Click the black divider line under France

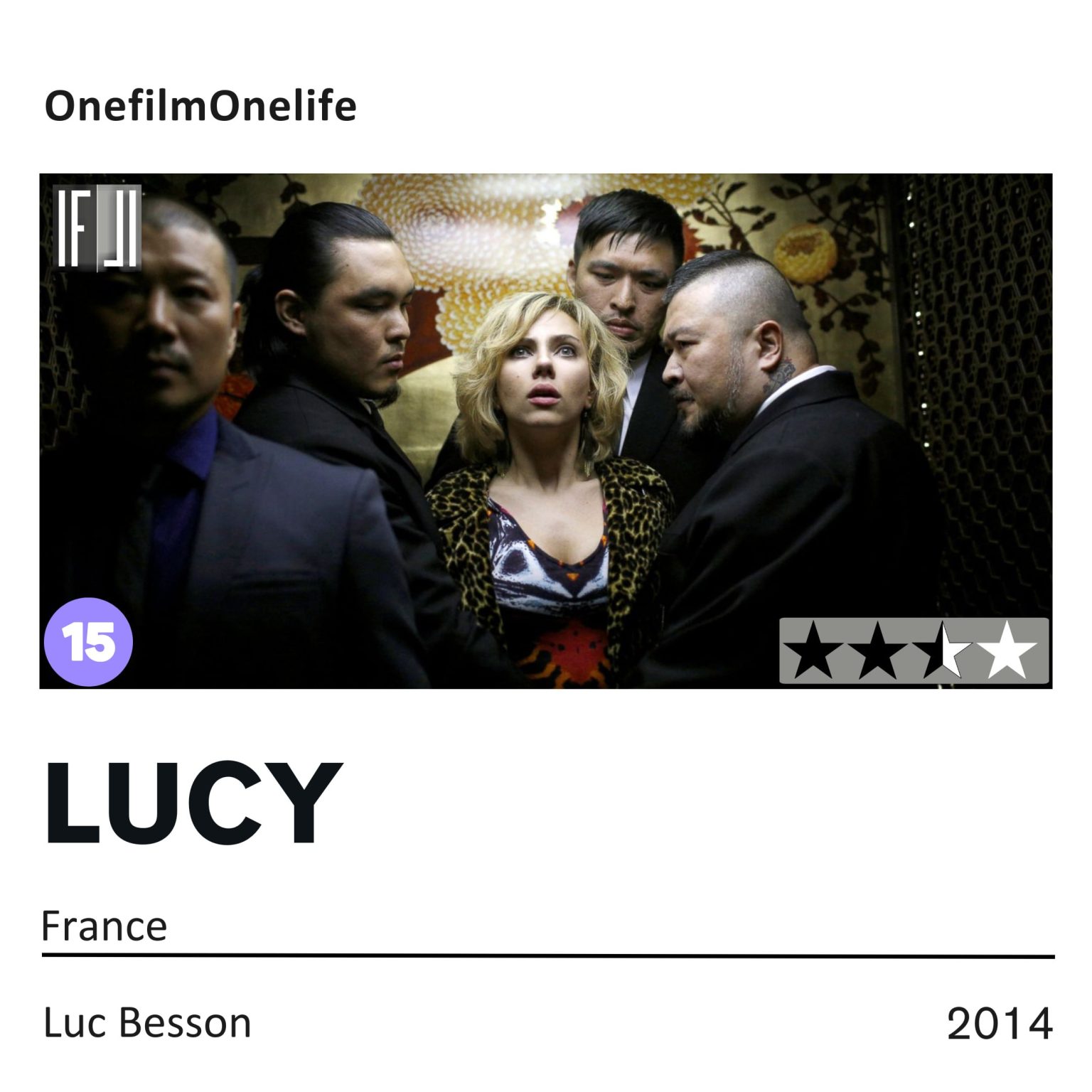[547, 956]
